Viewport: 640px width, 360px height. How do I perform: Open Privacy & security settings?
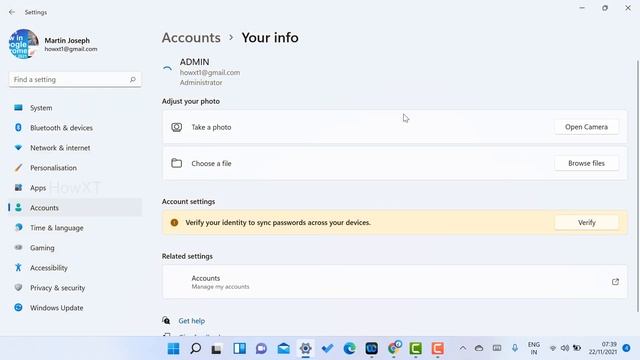click(x=75, y=288)
